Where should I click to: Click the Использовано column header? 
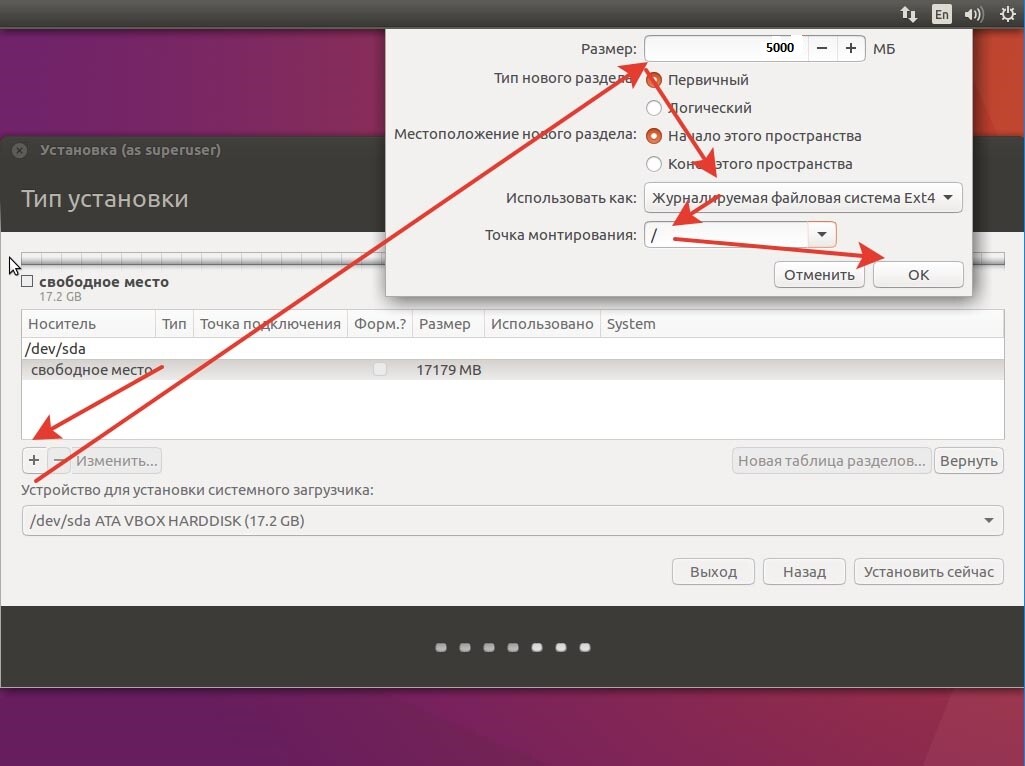[542, 324]
